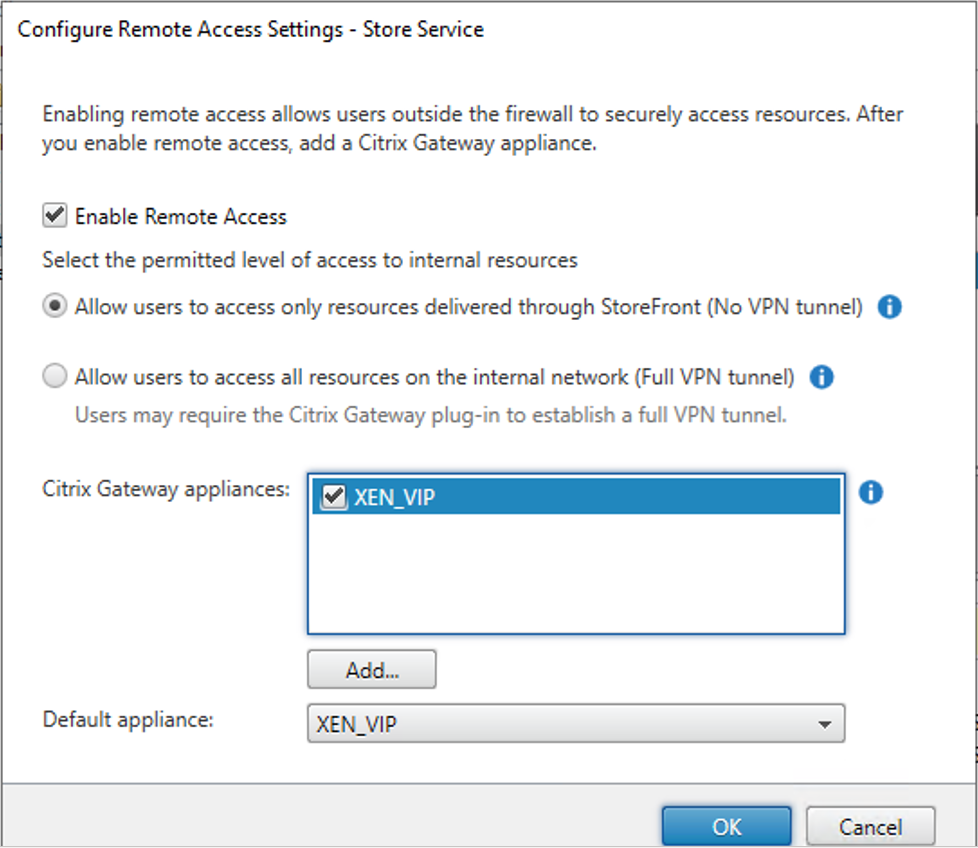Confirm settings with the OK button
978x848 pixels.
click(726, 826)
